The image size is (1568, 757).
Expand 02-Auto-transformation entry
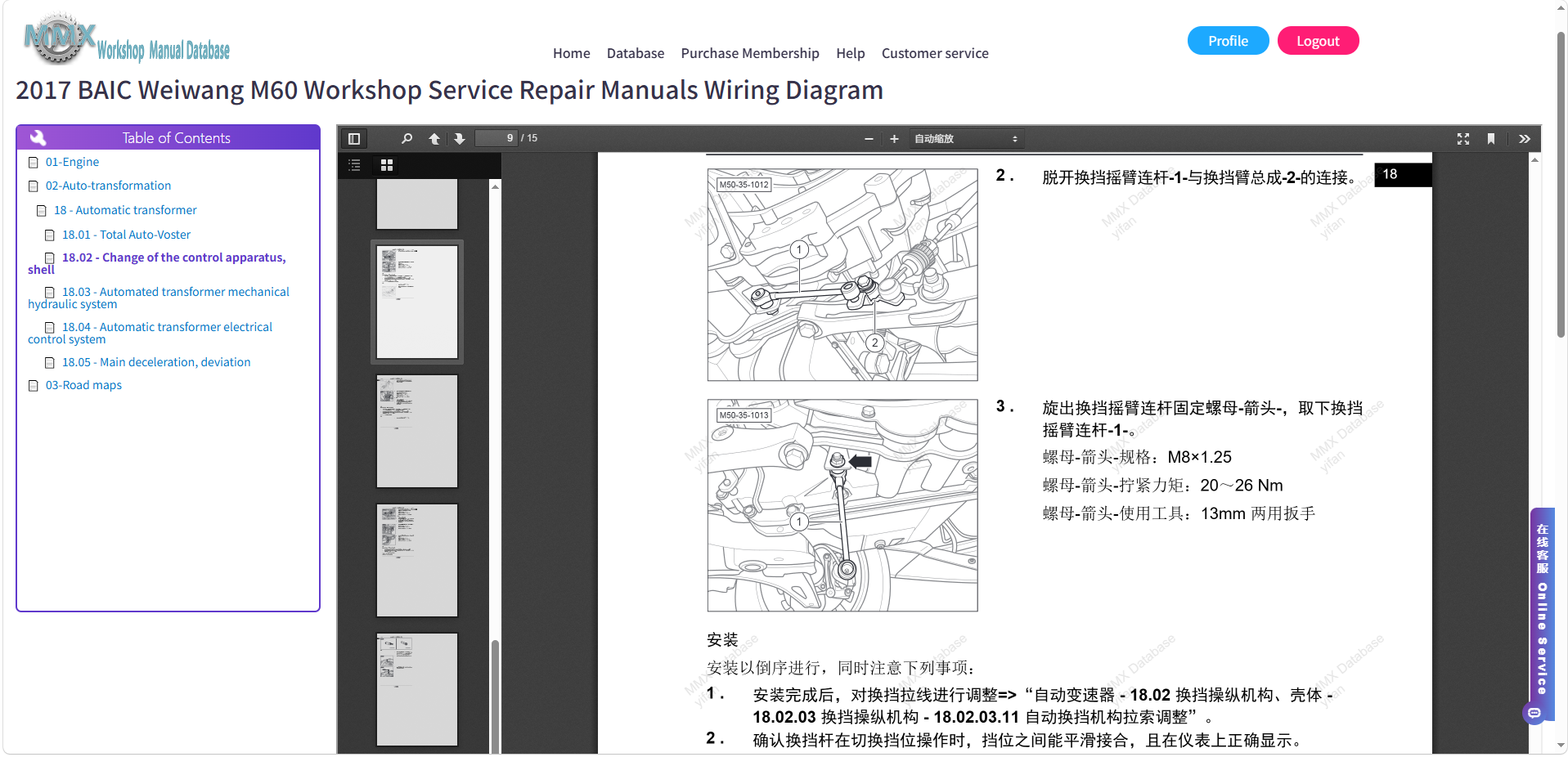click(108, 186)
